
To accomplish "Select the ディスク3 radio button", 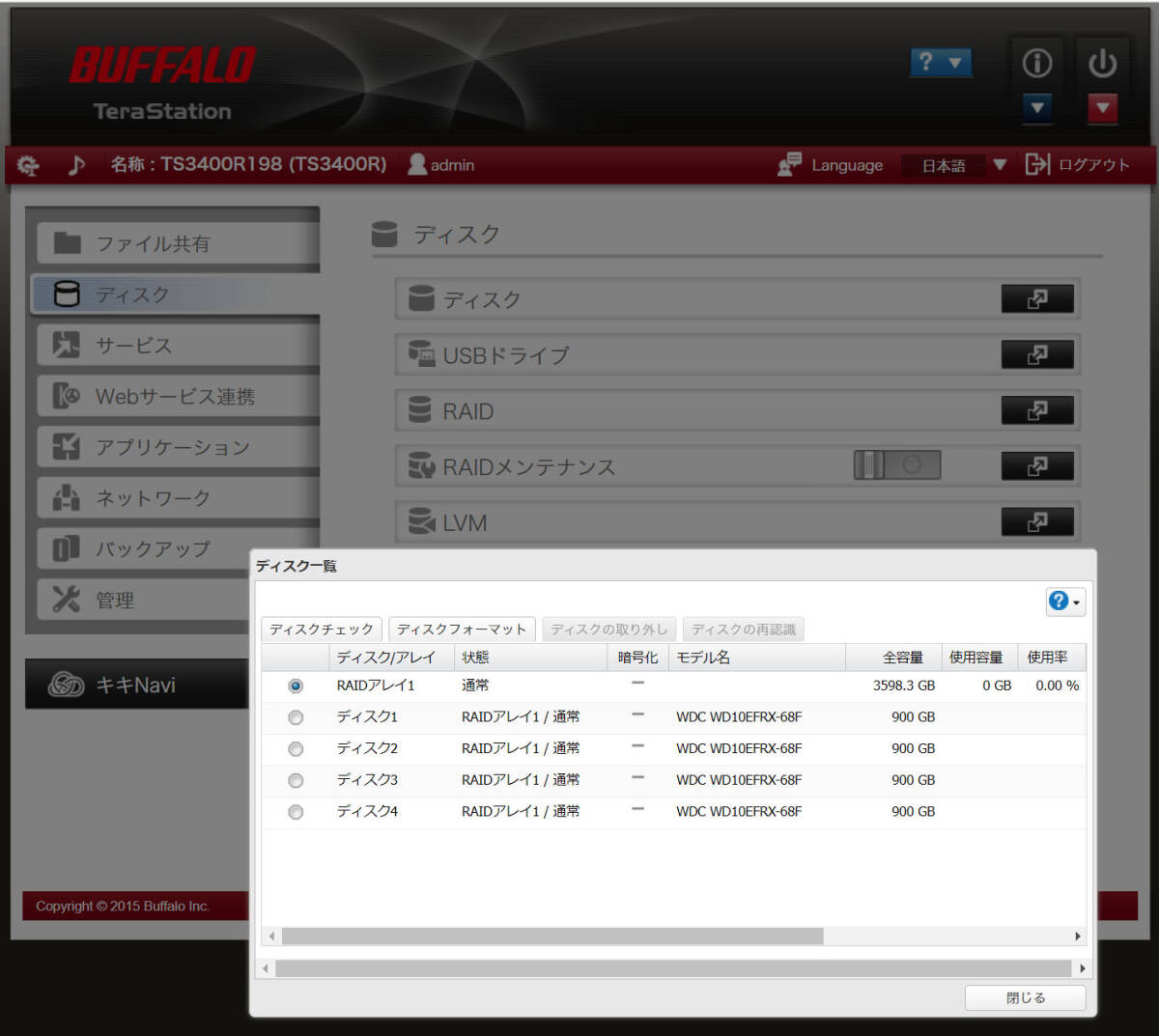I will 296,780.
